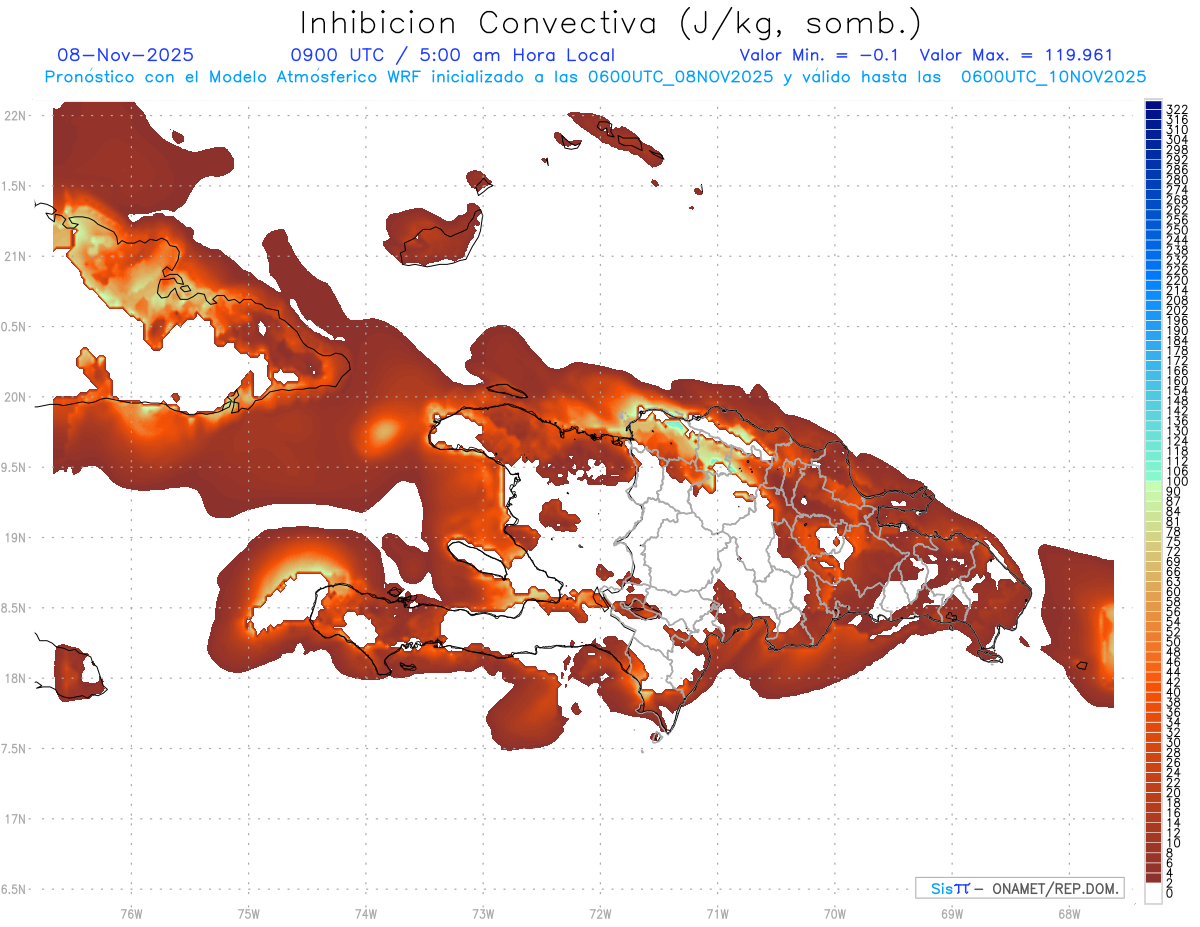Click the truncated '6.5N' latitude label

pyautogui.click(x=13, y=889)
